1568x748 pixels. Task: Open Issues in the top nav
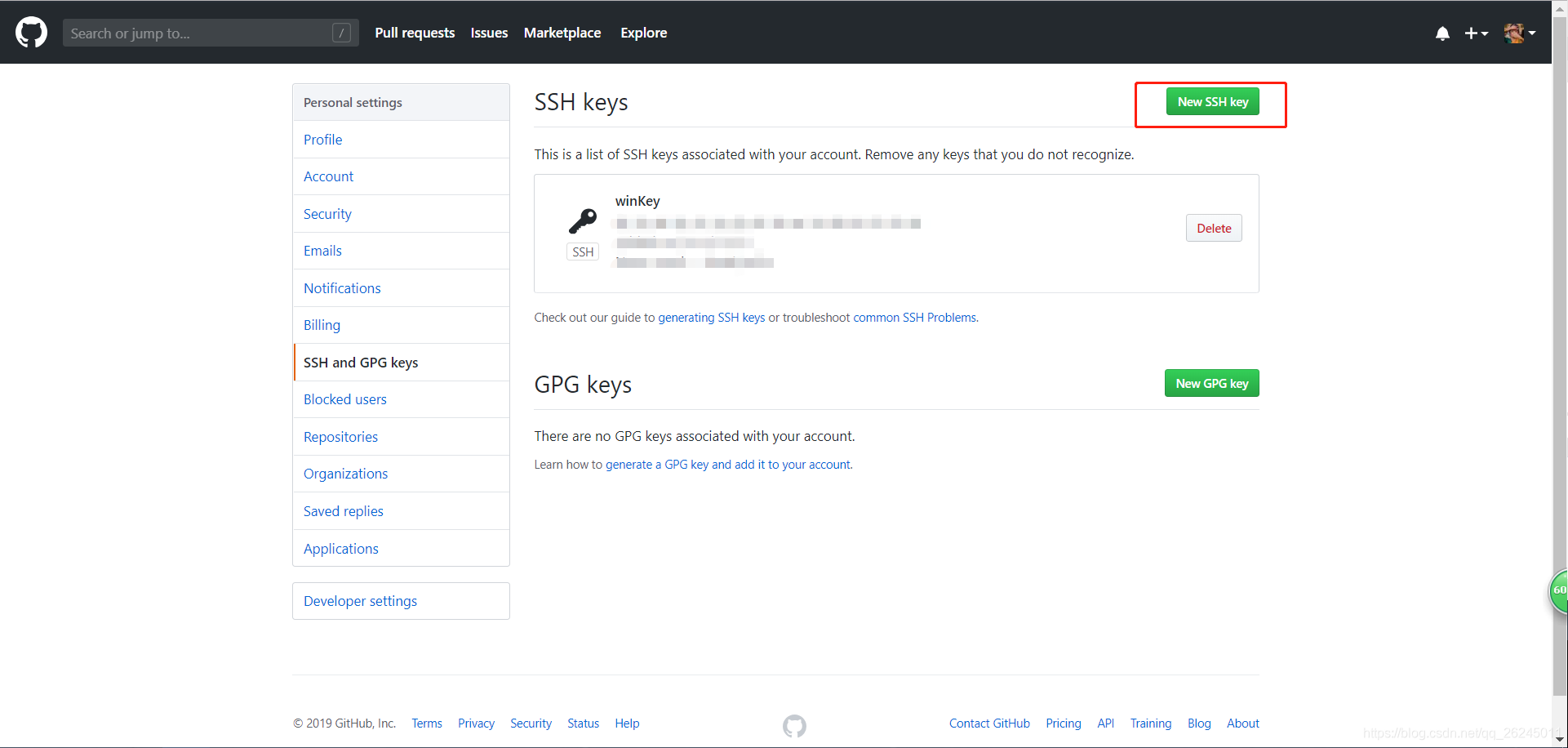[489, 33]
